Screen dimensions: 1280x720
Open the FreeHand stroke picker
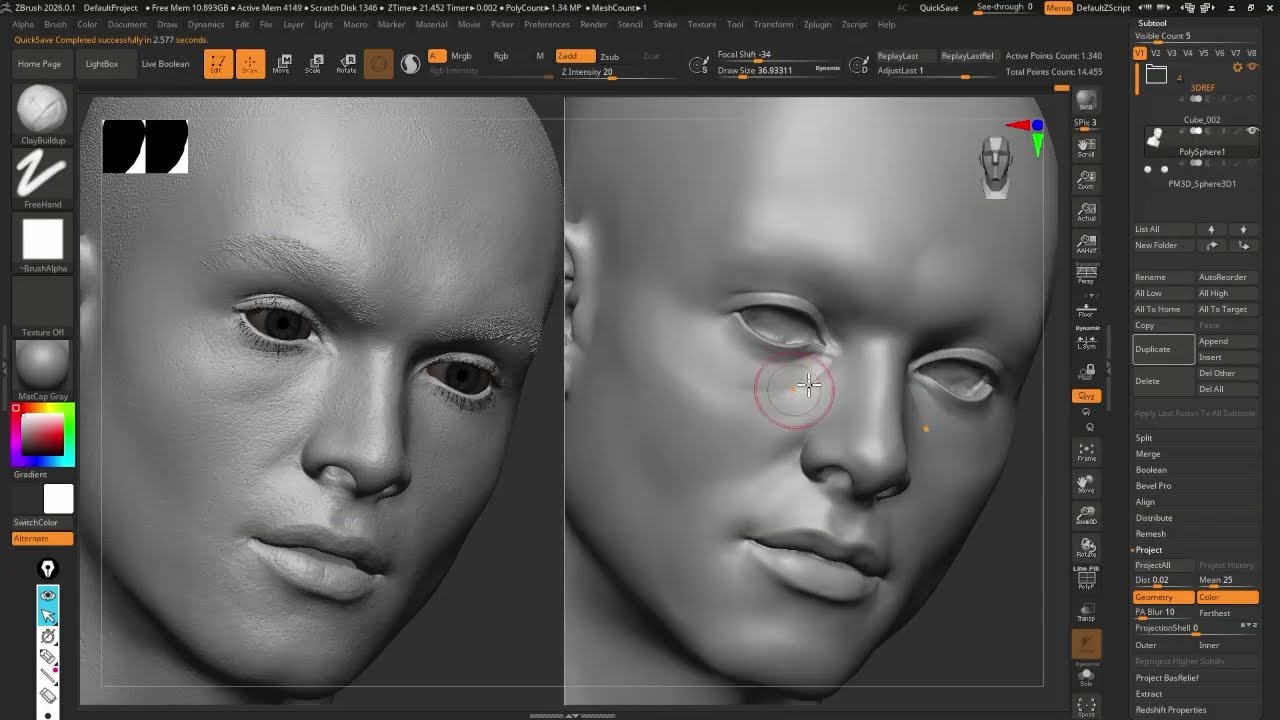43,178
